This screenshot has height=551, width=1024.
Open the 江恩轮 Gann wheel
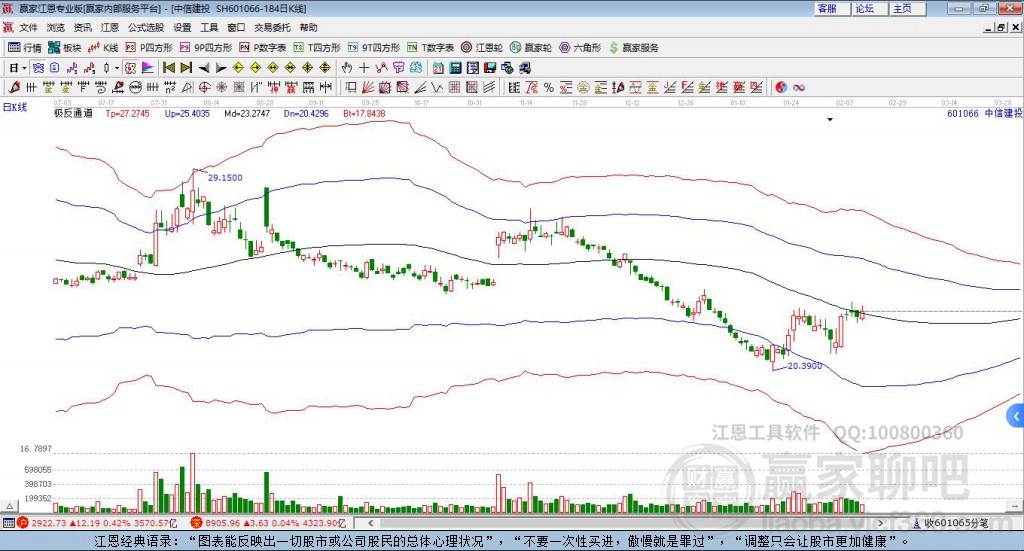click(482, 48)
